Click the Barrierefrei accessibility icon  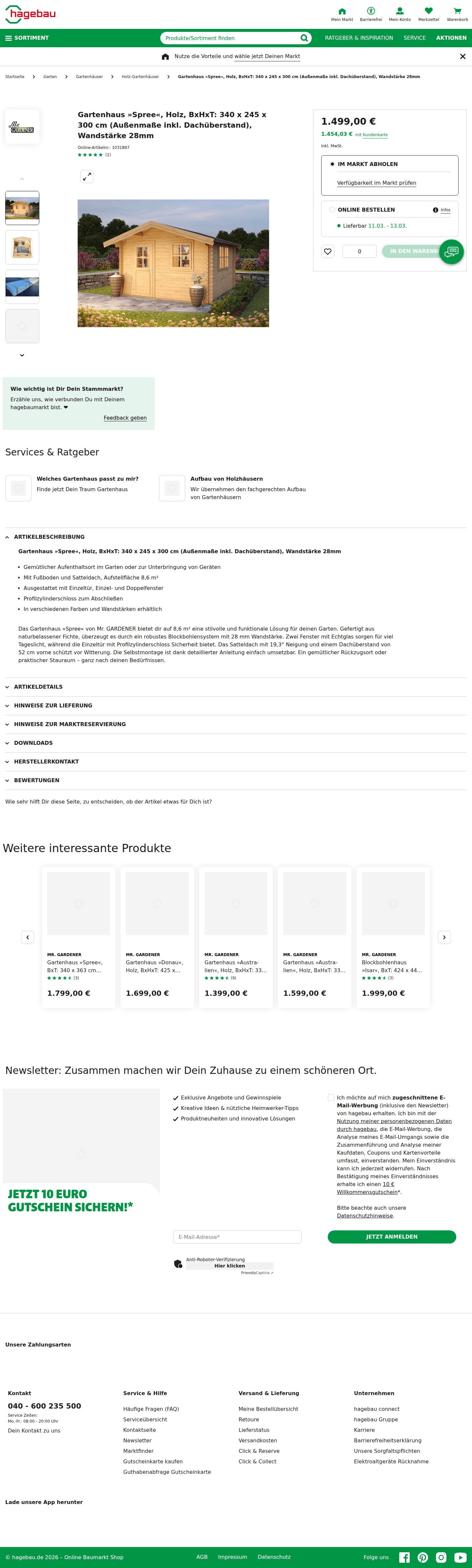370,11
